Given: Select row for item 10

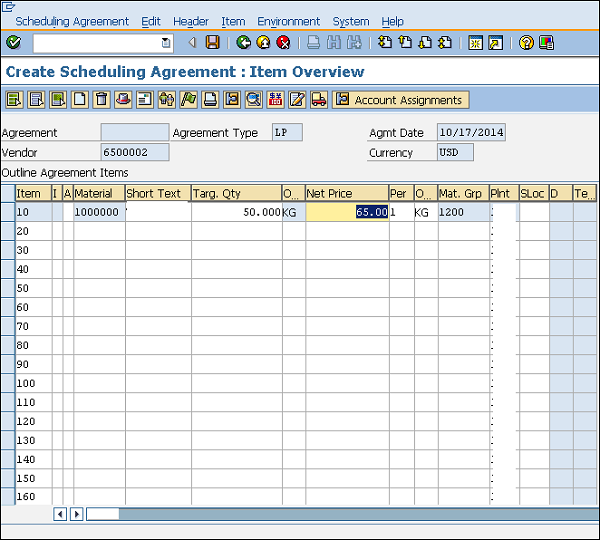Looking at the screenshot, I should (7, 212).
